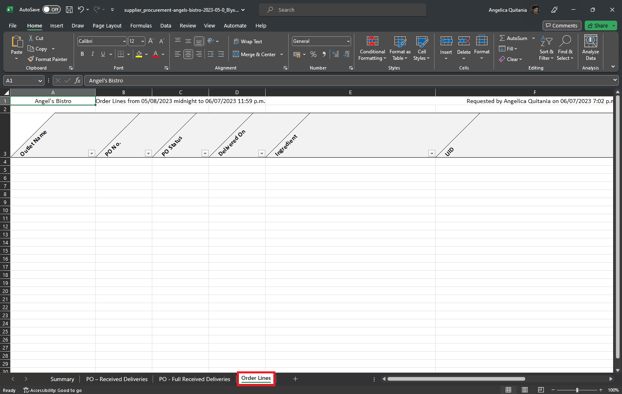Switch to Page Layout view
Screen dimensions: 622x394
tap(524, 390)
